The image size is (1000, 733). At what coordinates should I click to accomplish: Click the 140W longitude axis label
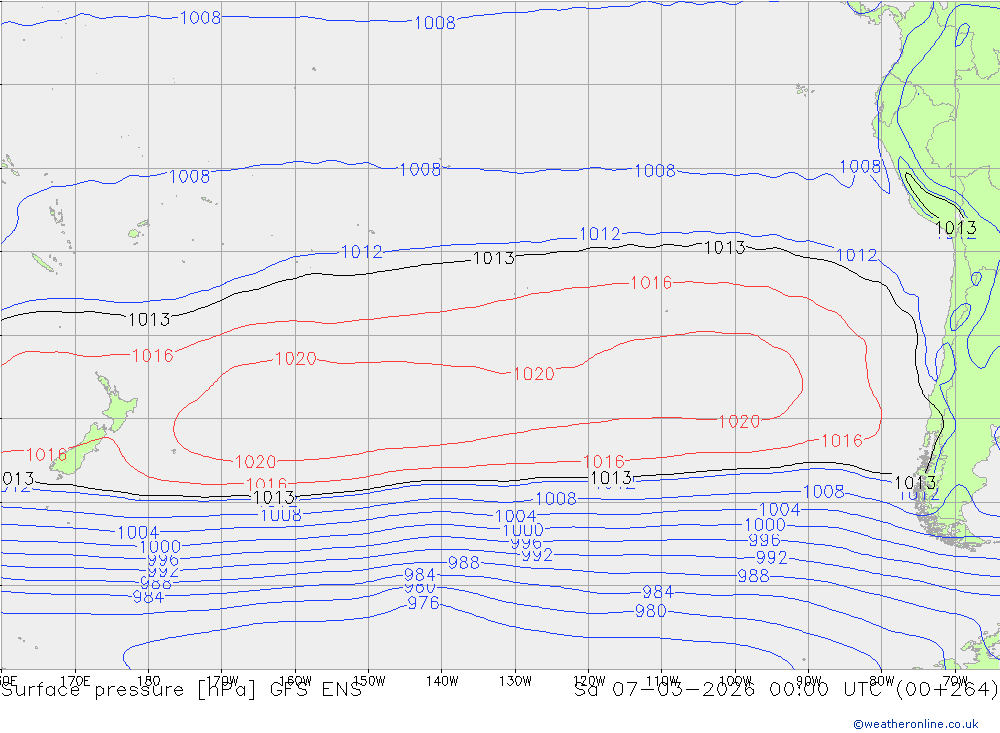tap(442, 681)
